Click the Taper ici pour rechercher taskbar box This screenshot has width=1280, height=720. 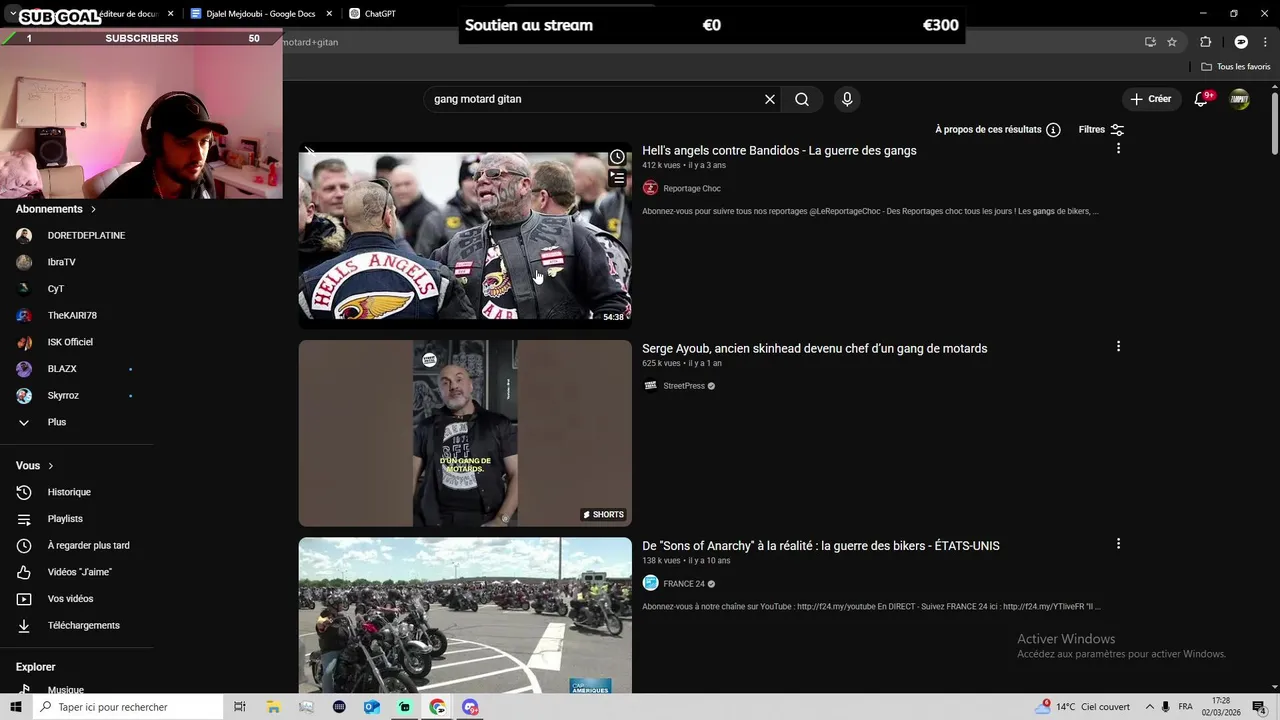128,707
